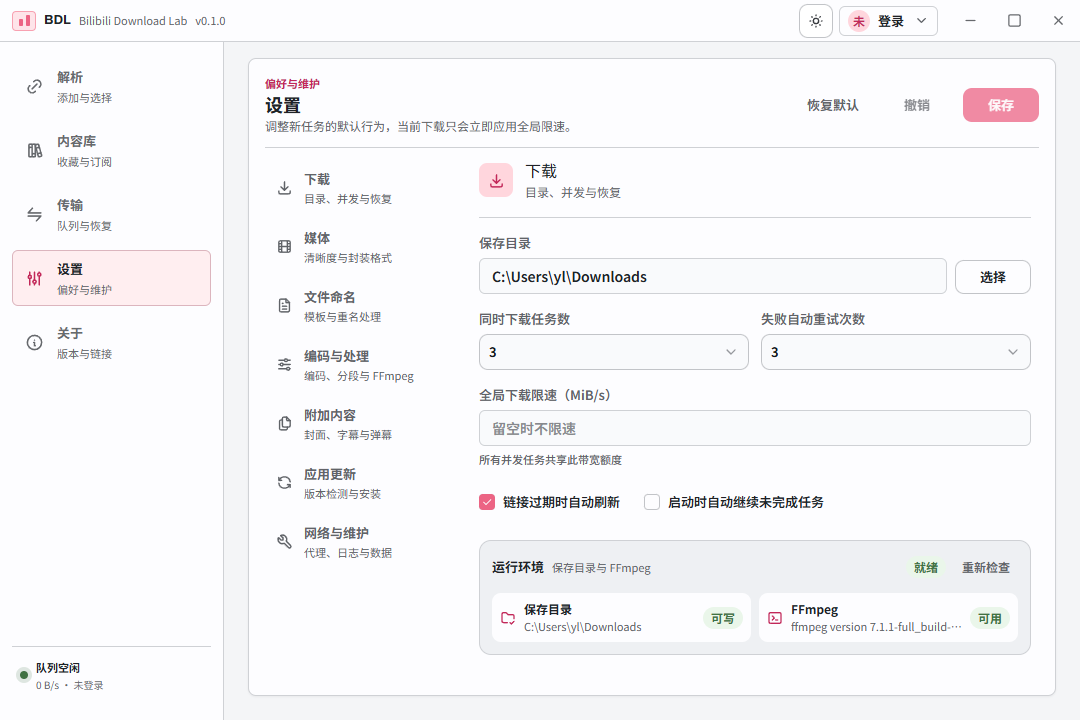Open the 网络与维护 settings tab
This screenshot has width=1080, height=720.
tap(362, 542)
